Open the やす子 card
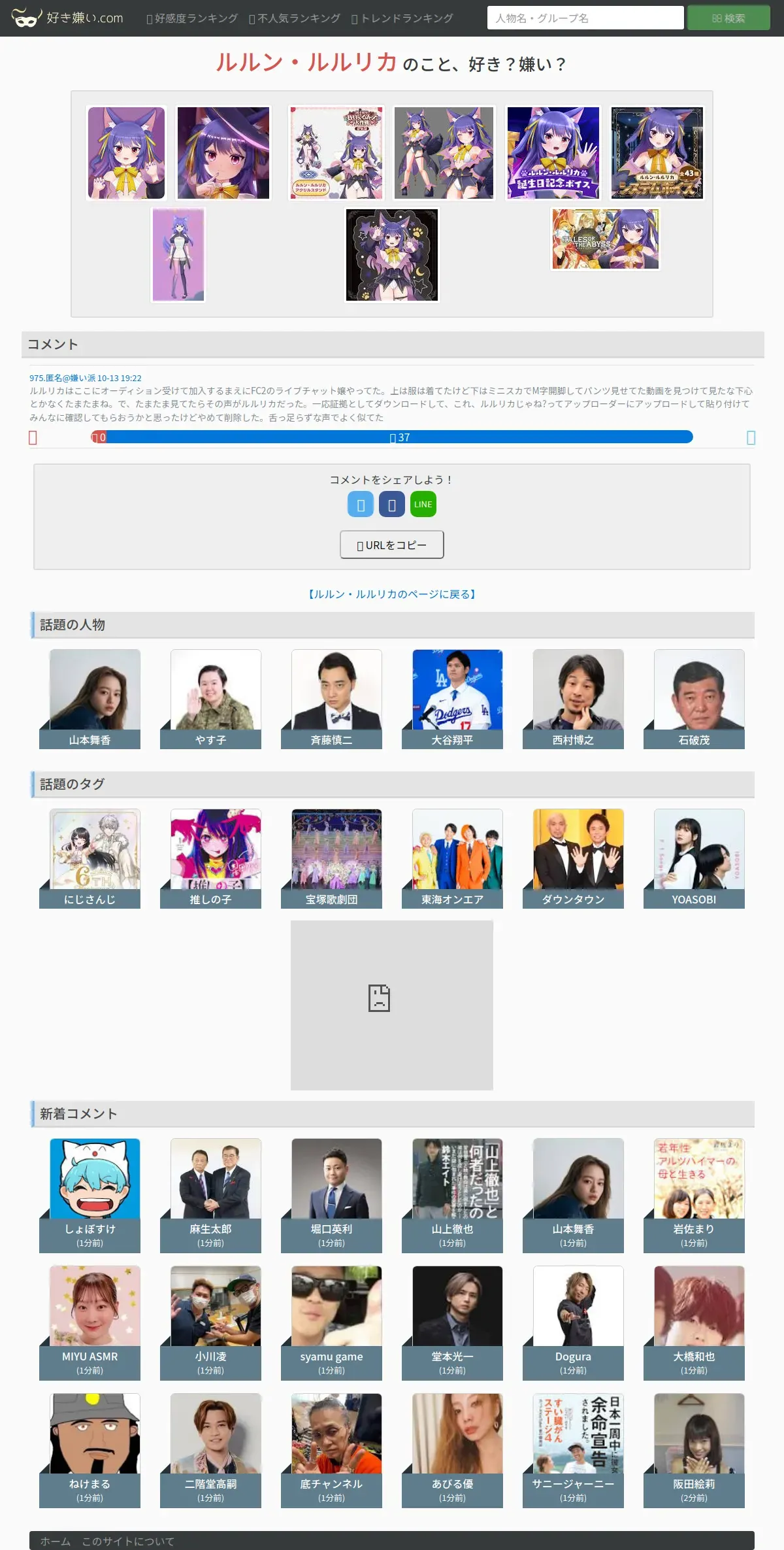The width and height of the screenshot is (784, 1550). (211, 699)
